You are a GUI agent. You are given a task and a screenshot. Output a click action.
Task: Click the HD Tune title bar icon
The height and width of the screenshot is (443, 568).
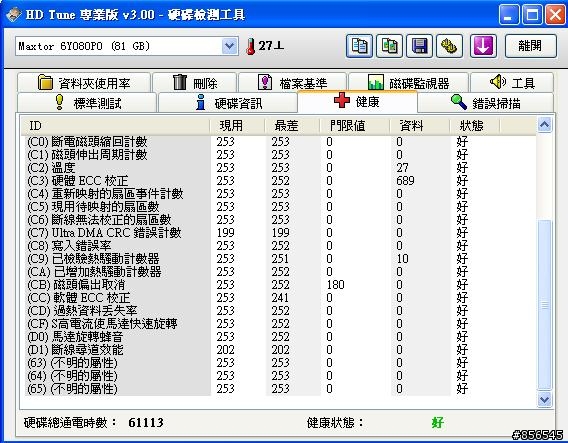click(13, 14)
